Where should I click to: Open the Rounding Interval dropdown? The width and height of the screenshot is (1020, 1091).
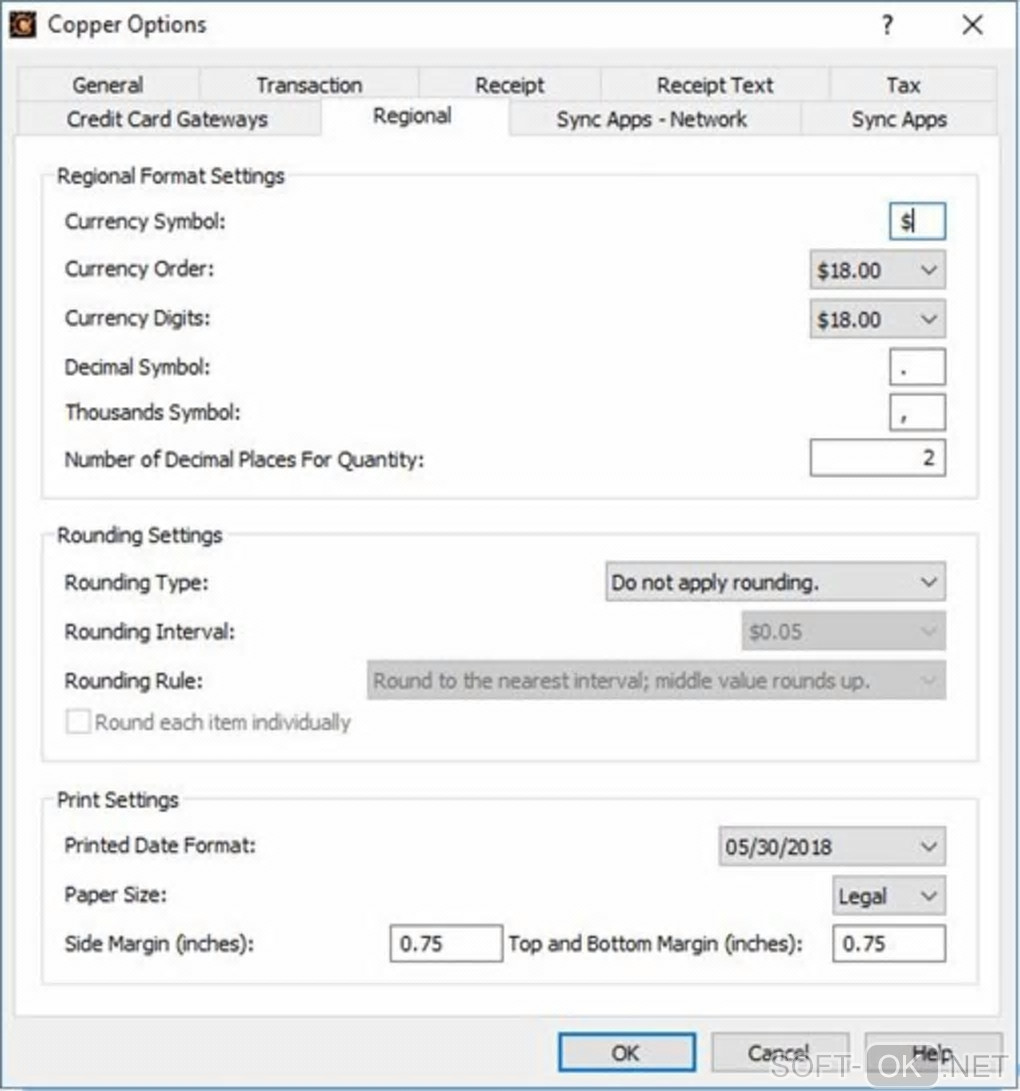(843, 631)
